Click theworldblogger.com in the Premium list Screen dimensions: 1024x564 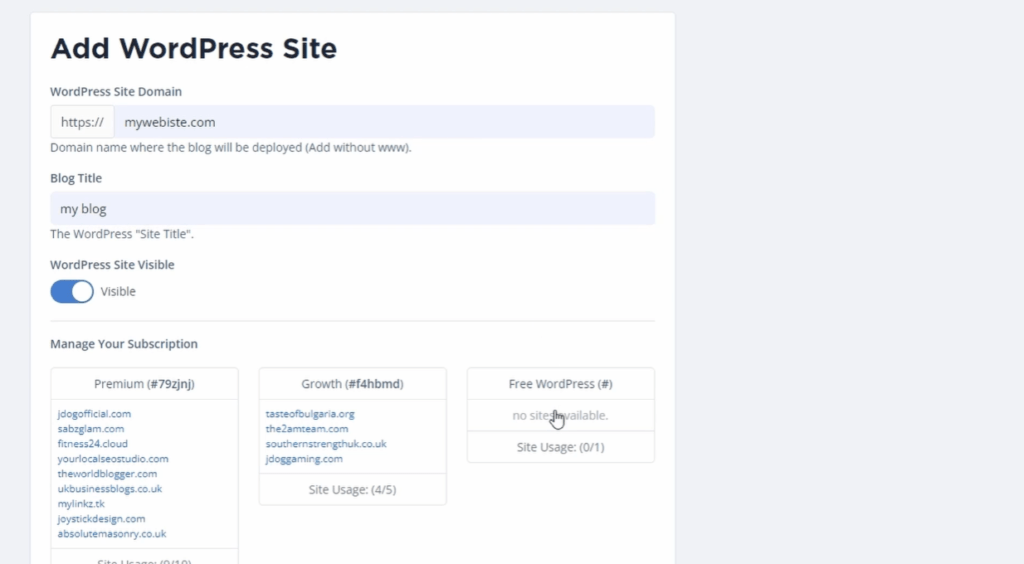107,474
